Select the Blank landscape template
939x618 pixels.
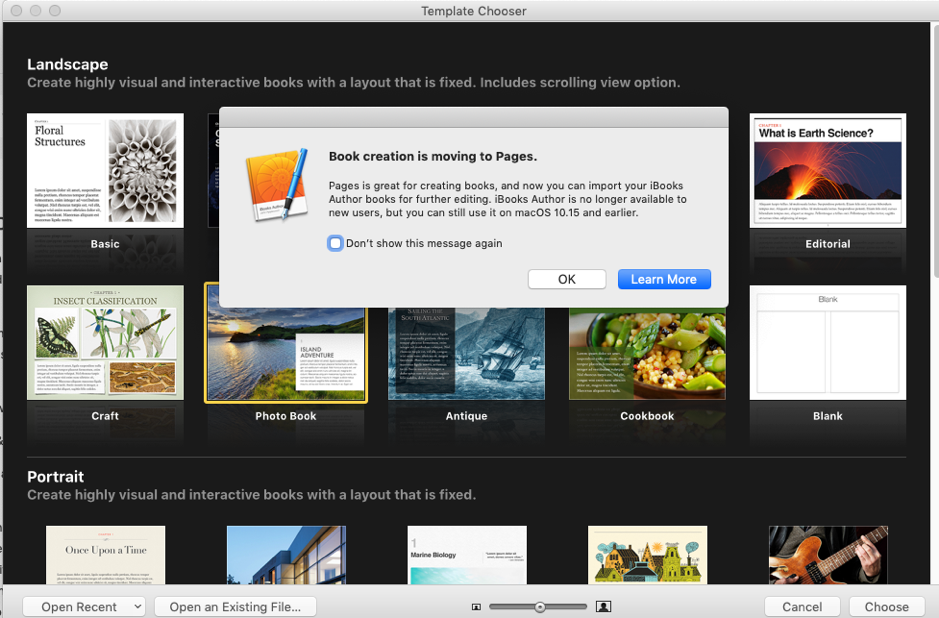point(828,343)
